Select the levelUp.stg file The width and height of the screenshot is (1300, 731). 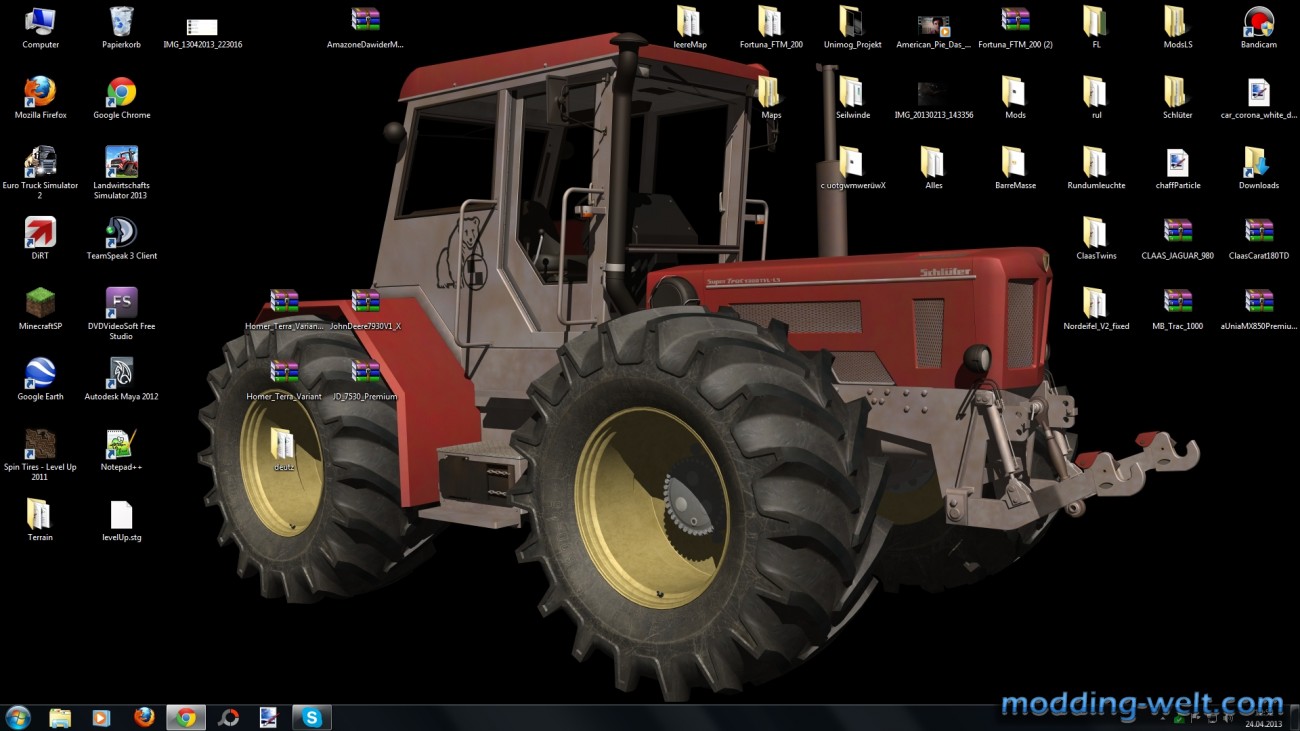tap(121, 520)
